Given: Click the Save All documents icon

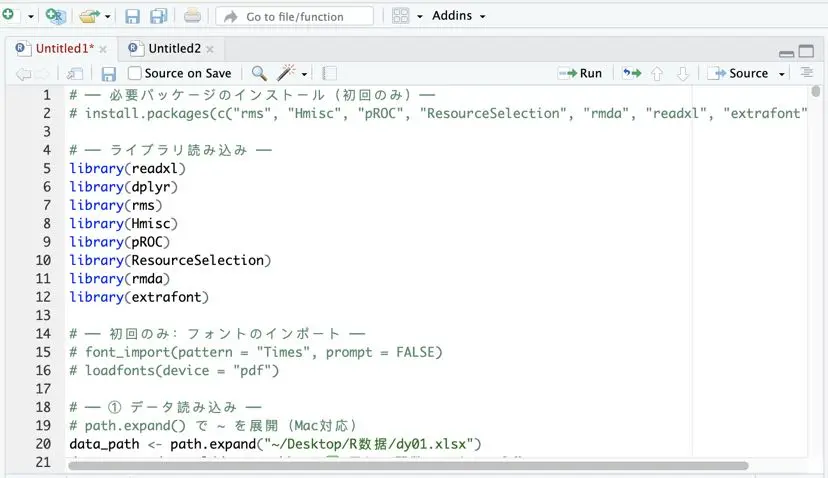Looking at the screenshot, I should (159, 16).
